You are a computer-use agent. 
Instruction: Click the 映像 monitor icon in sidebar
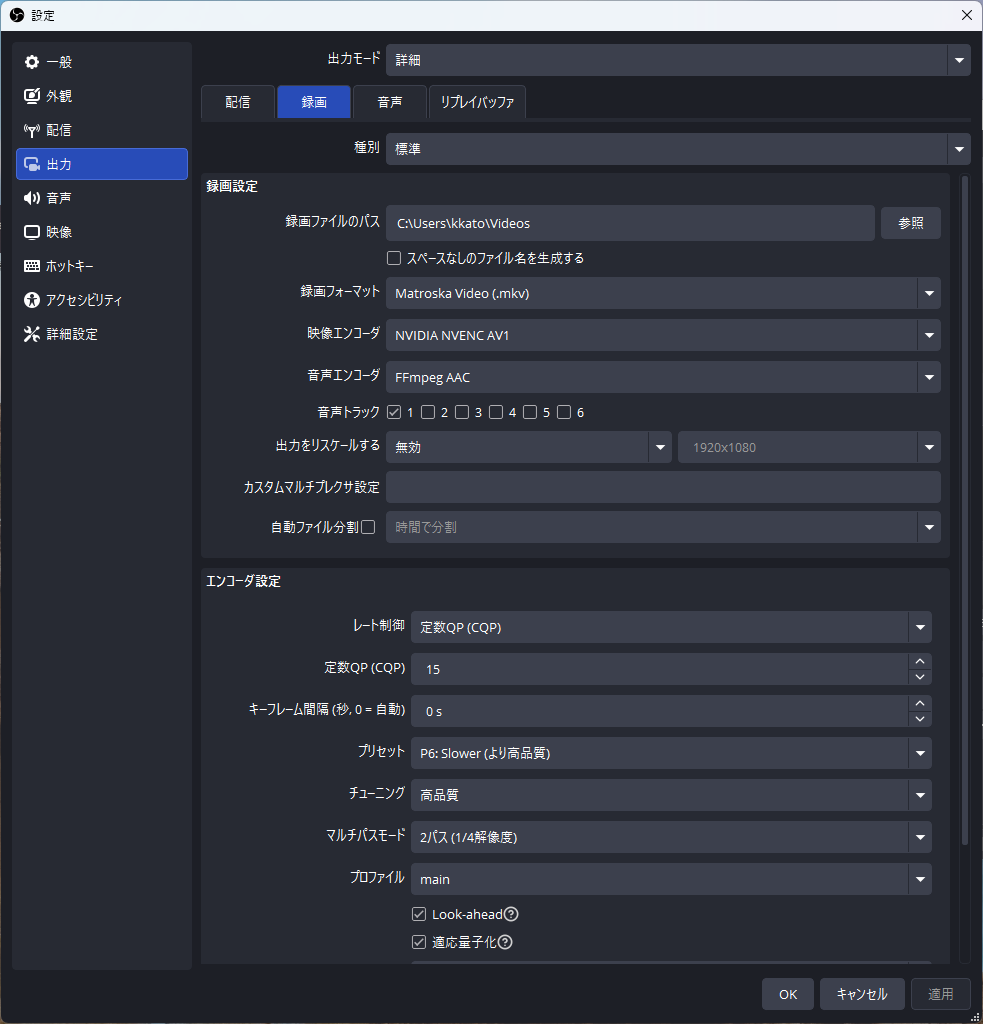point(31,232)
